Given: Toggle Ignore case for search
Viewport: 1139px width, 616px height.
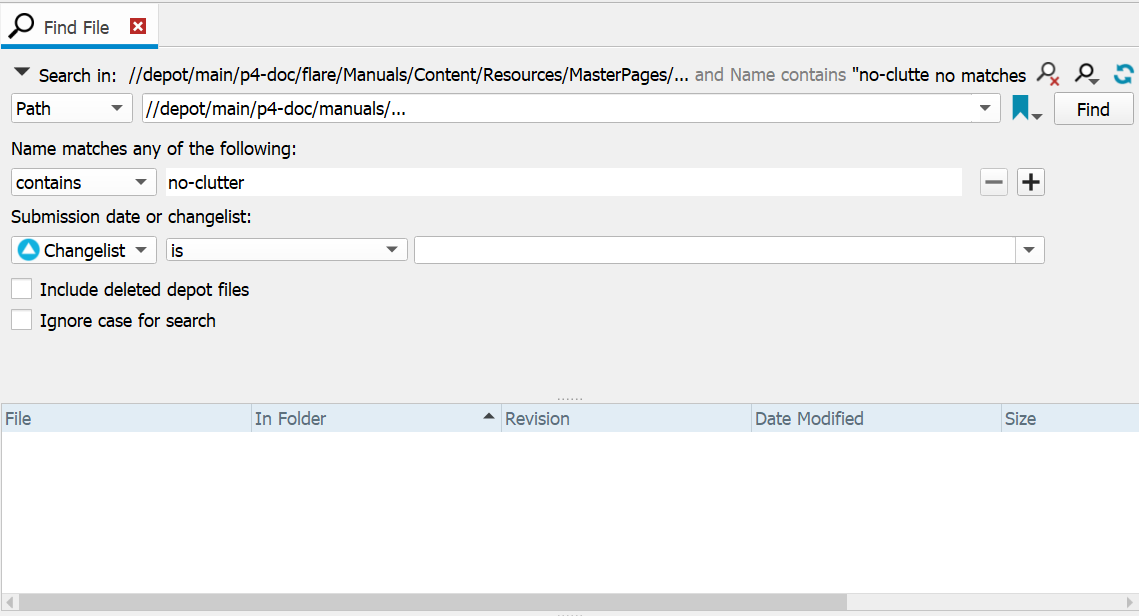Looking at the screenshot, I should pos(21,320).
